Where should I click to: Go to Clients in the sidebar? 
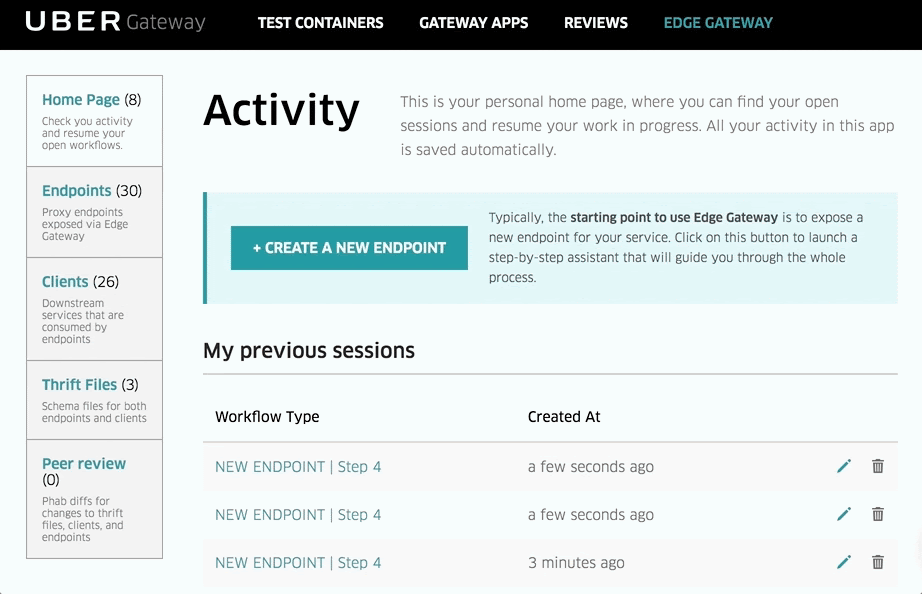[65, 282]
